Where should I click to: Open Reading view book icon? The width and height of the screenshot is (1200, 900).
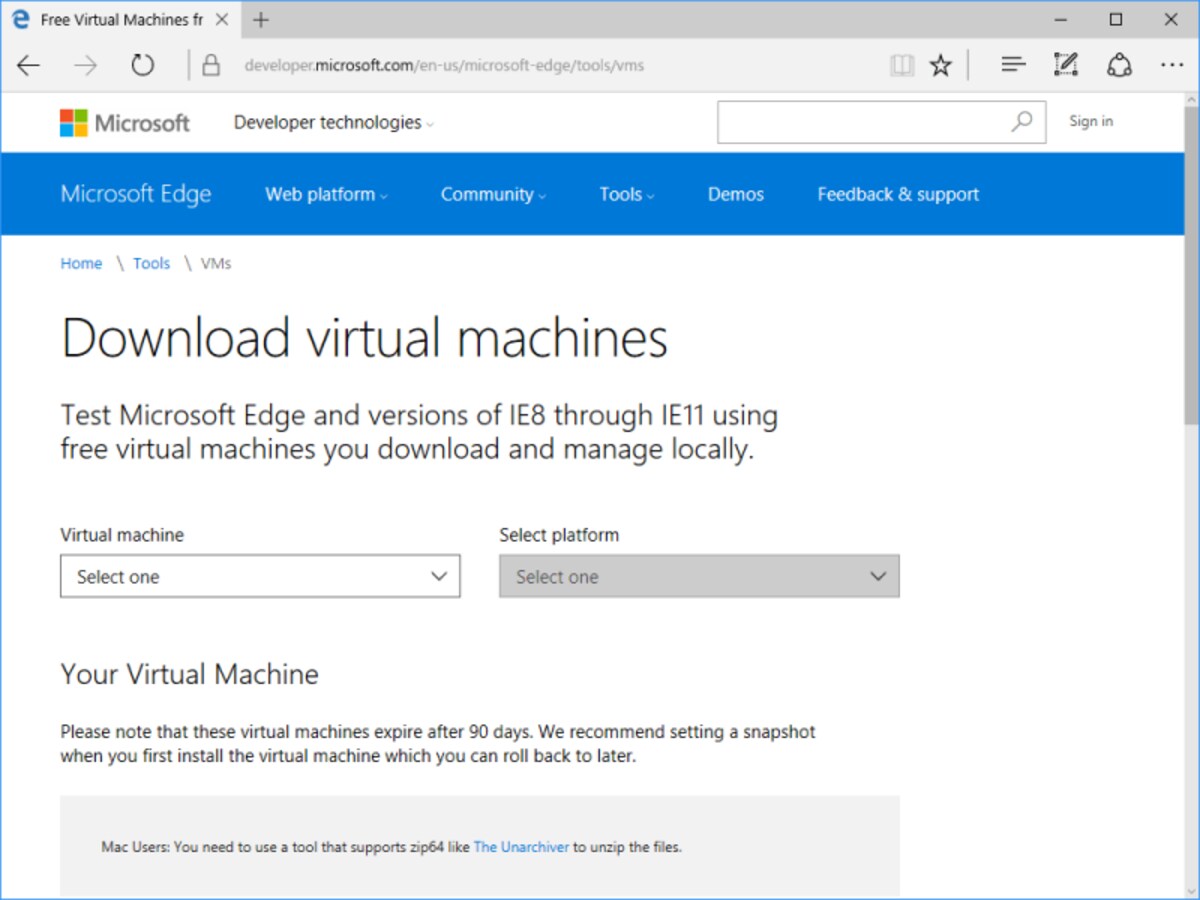coord(901,66)
